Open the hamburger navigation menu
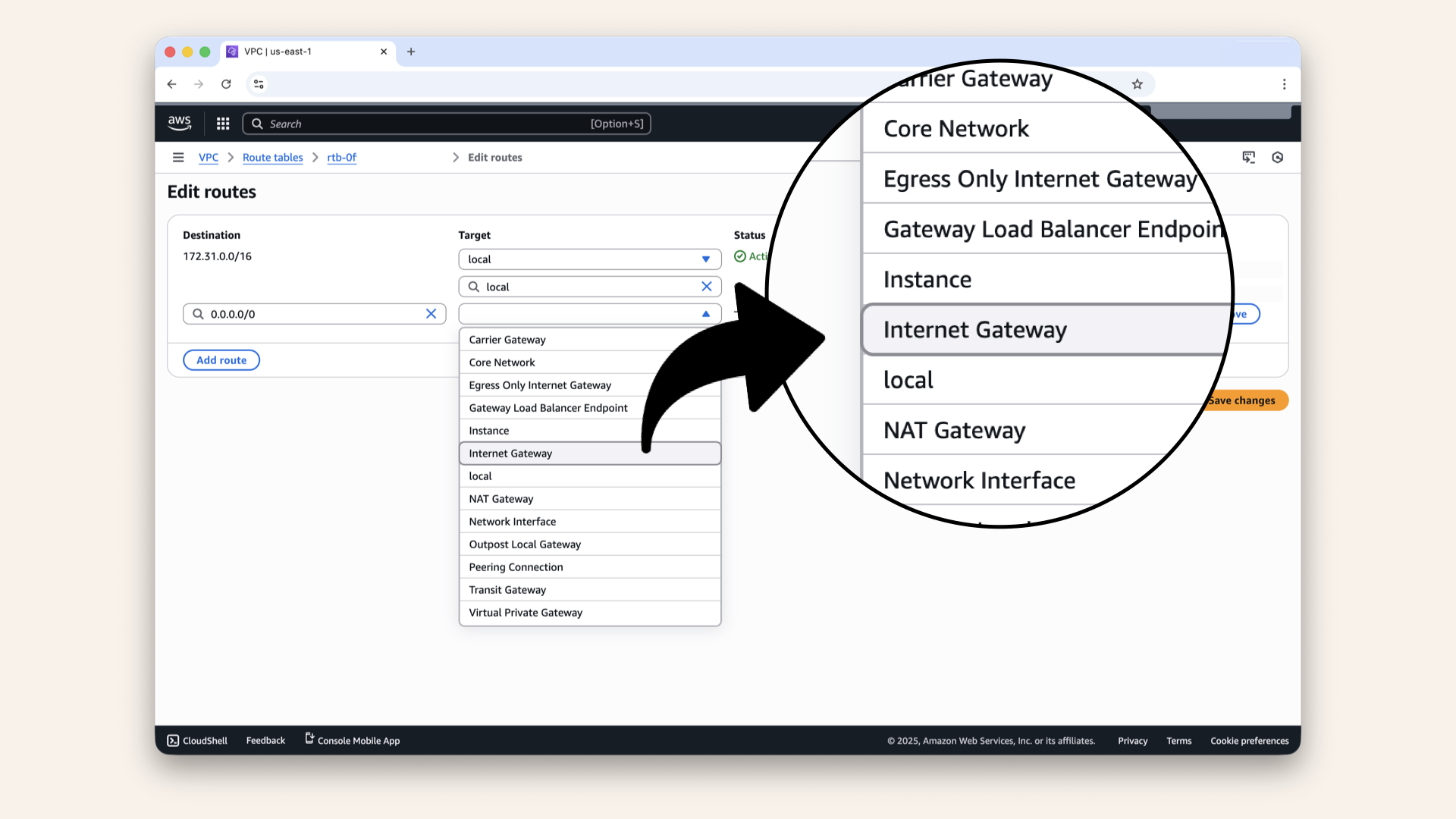 (x=178, y=157)
